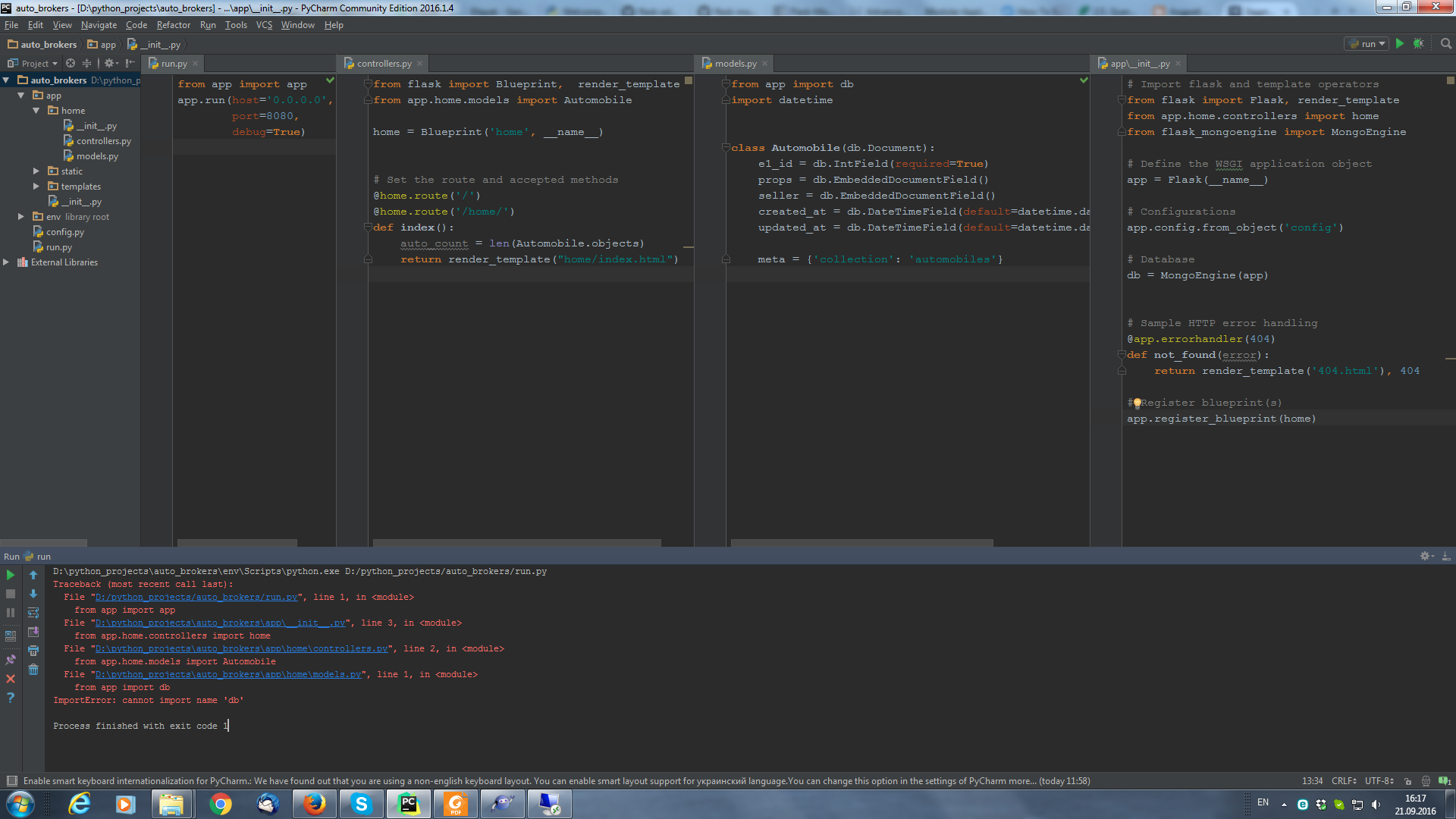Viewport: 1456px width, 819px height.
Task: Toggle soft-wrap in Run console
Action: [x=33, y=613]
